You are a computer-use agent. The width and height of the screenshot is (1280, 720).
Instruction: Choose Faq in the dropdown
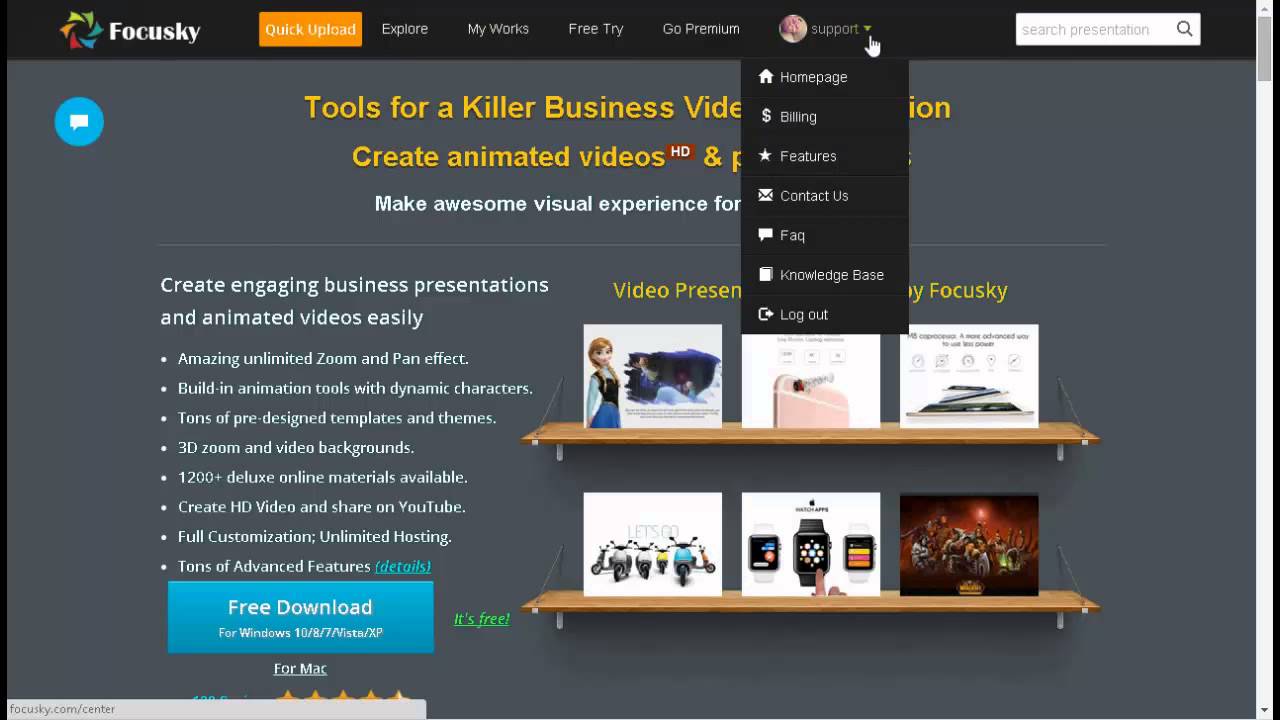point(824,235)
